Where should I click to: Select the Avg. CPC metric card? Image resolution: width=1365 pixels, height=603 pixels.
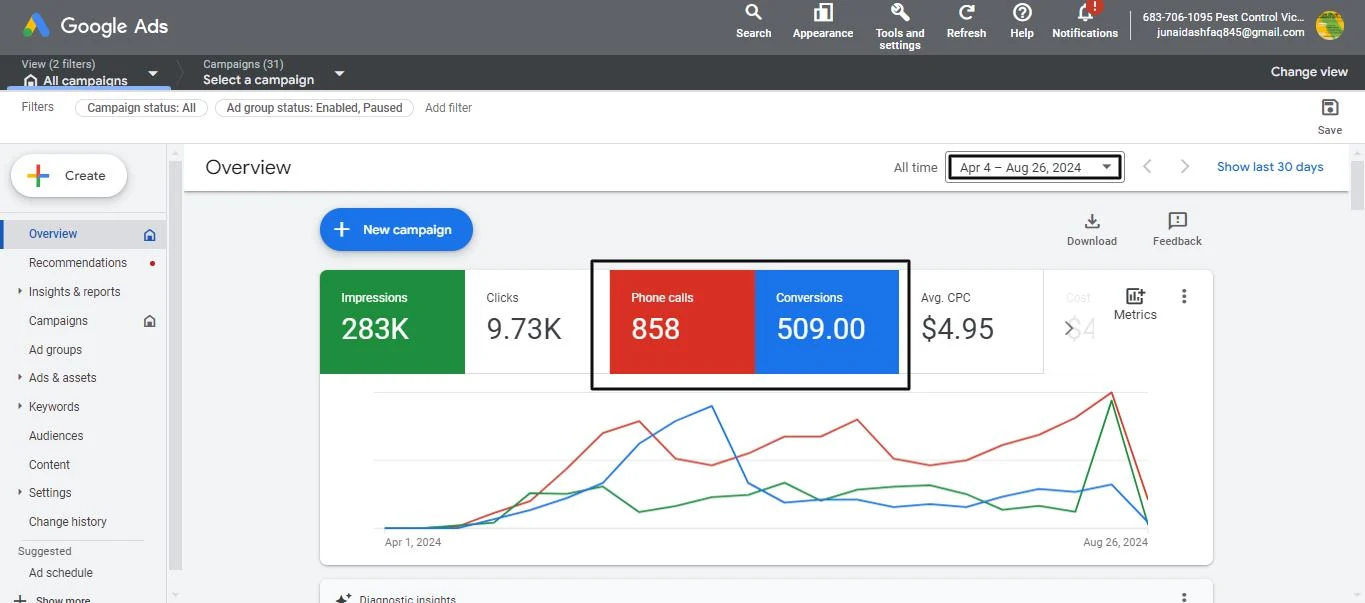click(971, 321)
